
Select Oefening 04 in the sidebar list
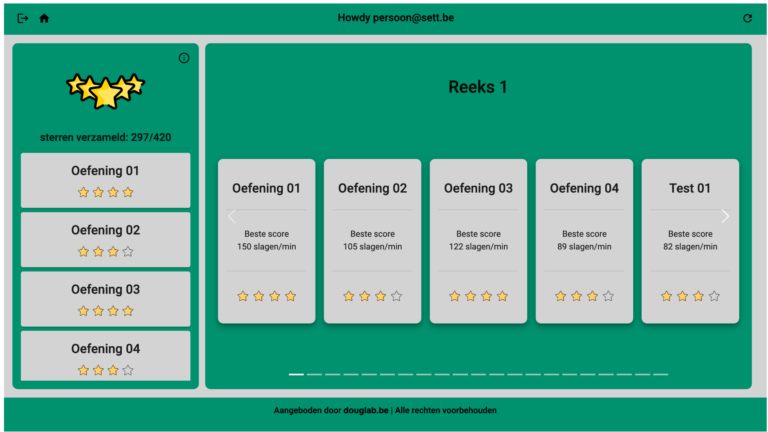pos(105,349)
